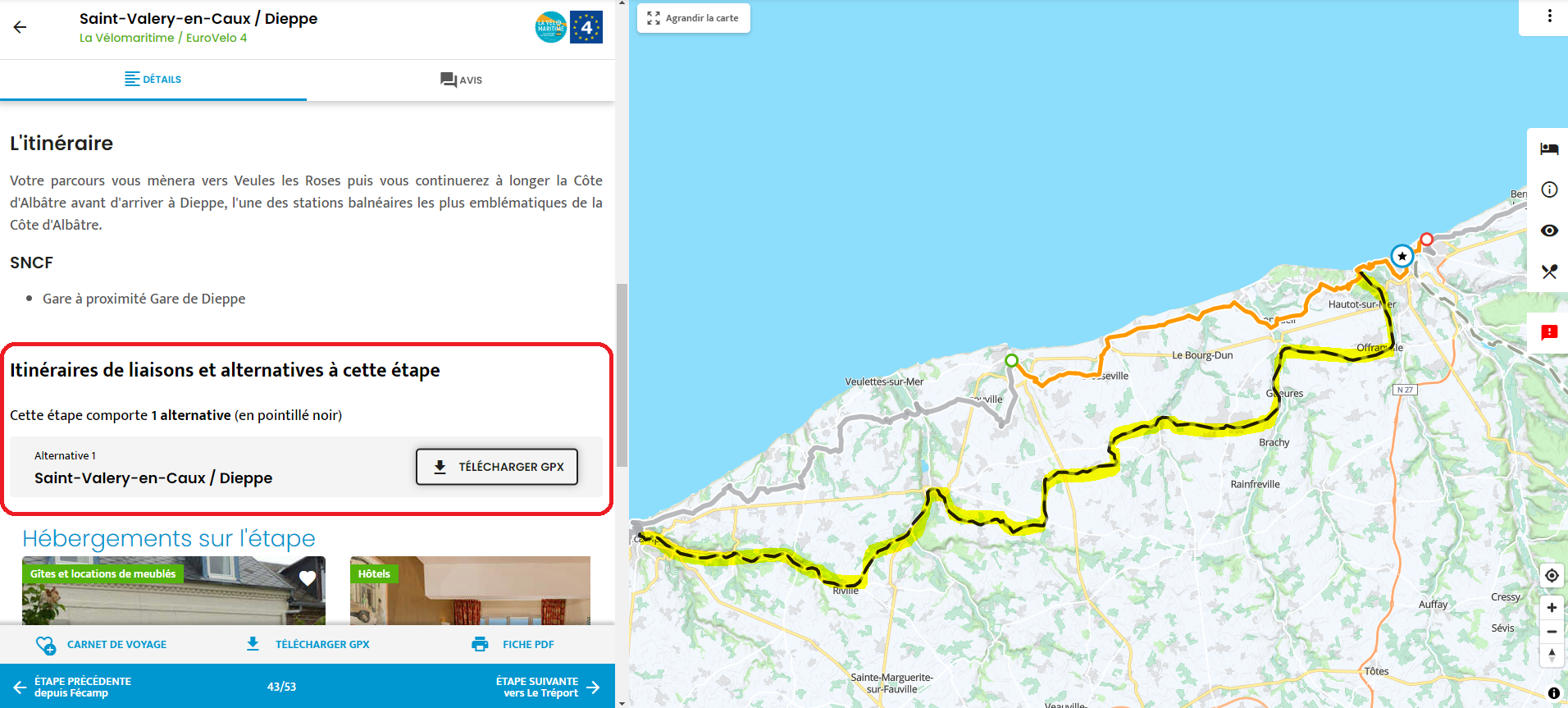
Task: Click the red alert report icon
Action: tap(1548, 332)
